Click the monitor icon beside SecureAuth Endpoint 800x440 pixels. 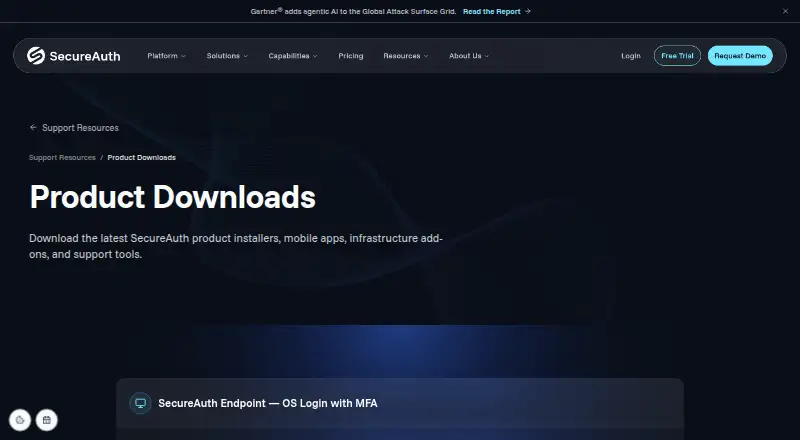click(140, 403)
